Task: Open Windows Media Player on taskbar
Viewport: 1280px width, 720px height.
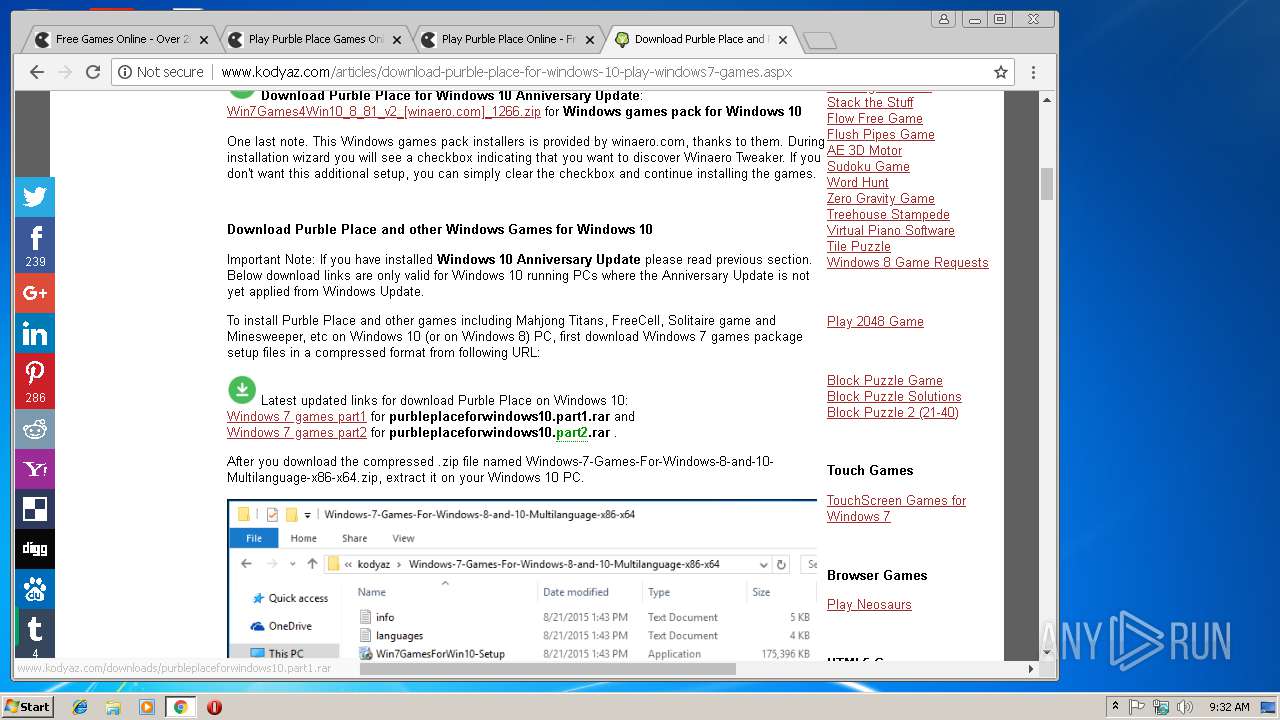Action: tap(147, 707)
